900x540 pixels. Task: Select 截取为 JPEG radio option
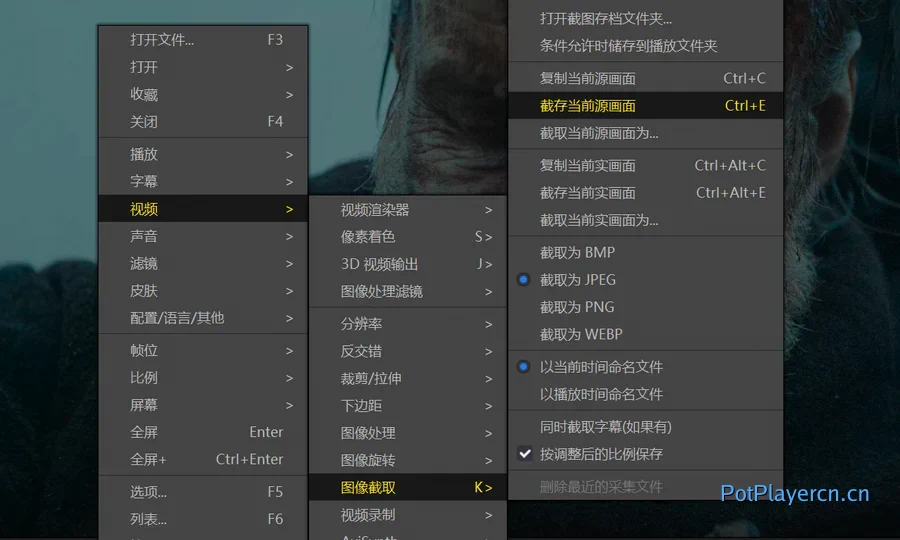646,279
